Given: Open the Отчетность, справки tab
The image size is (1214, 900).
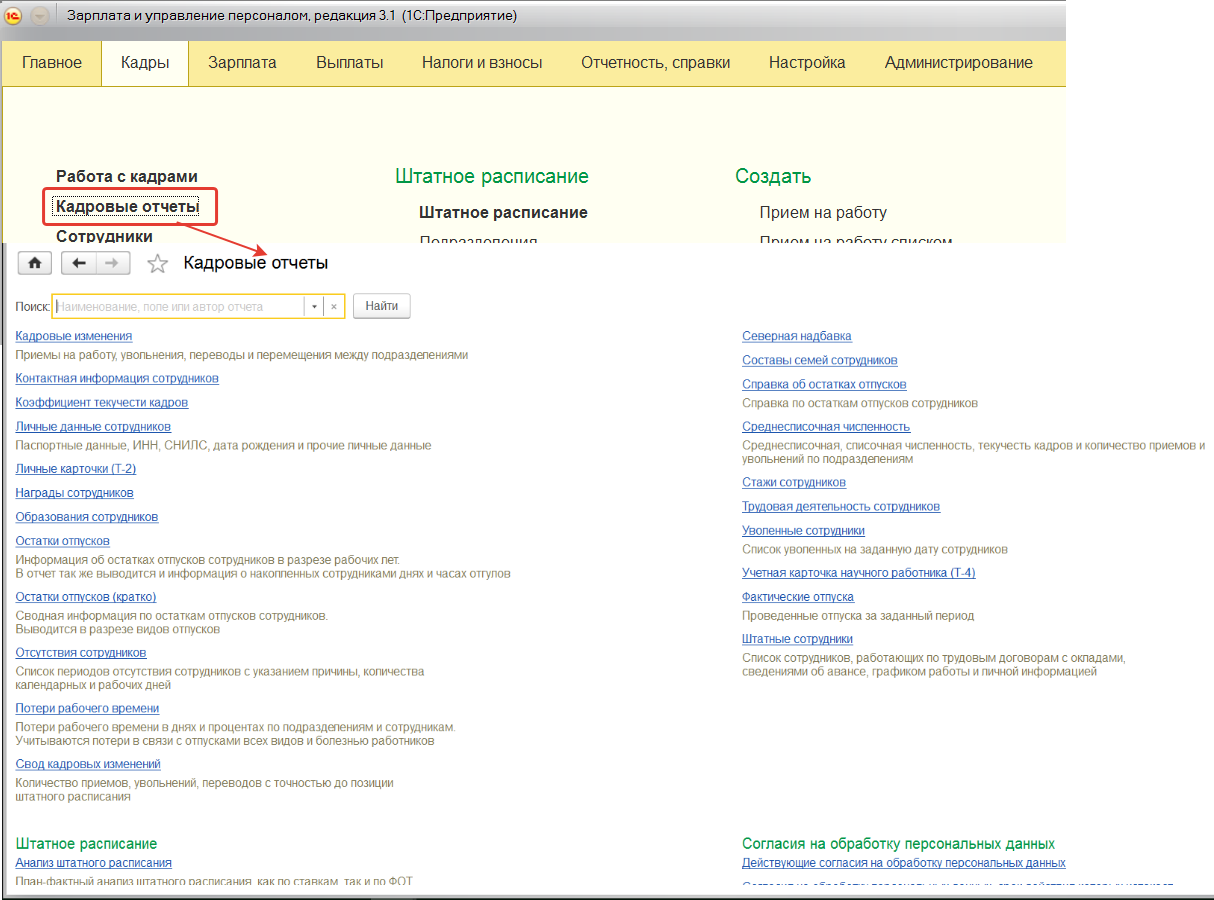Looking at the screenshot, I should tap(655, 62).
